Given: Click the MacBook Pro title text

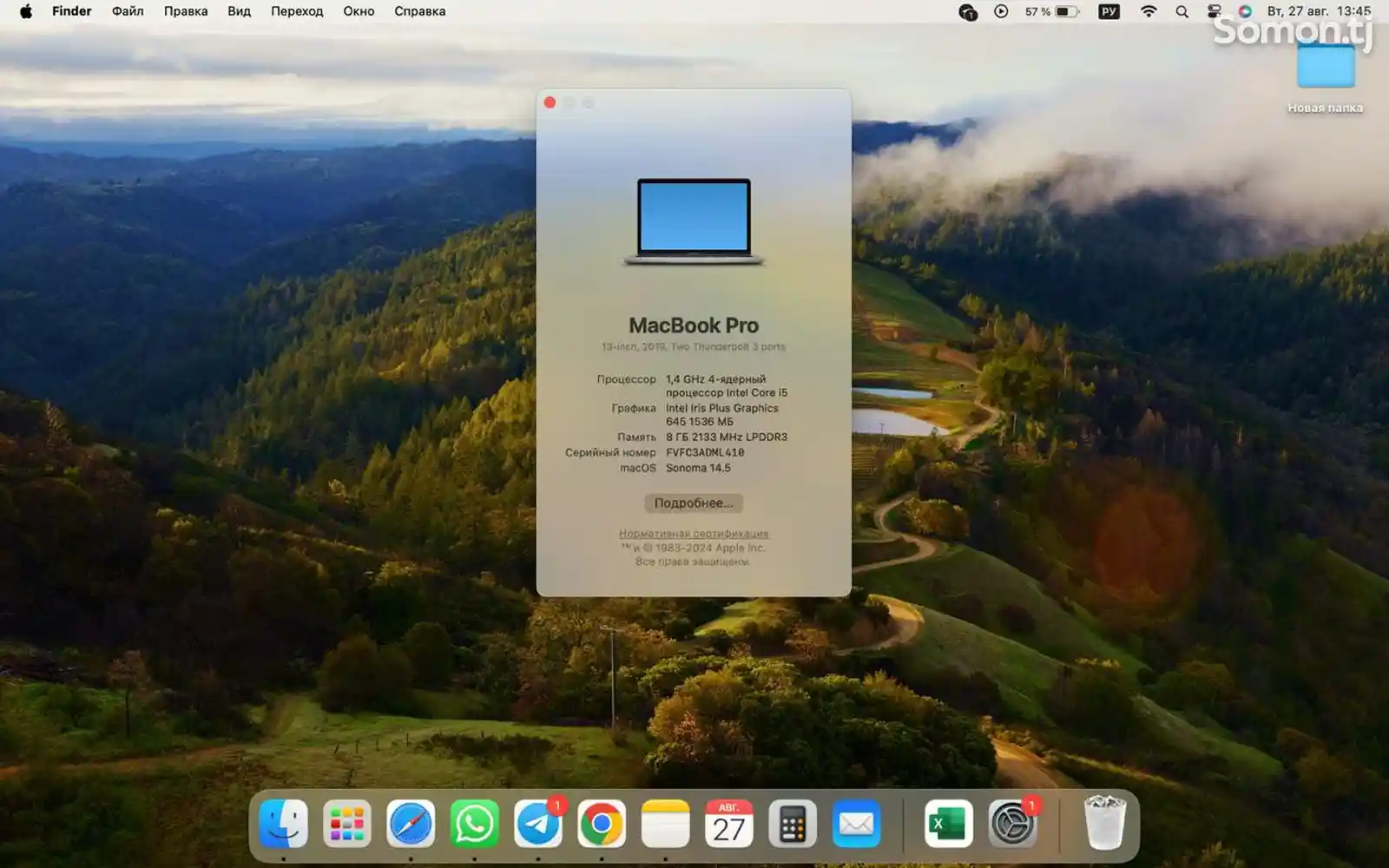Looking at the screenshot, I should click(x=694, y=325).
